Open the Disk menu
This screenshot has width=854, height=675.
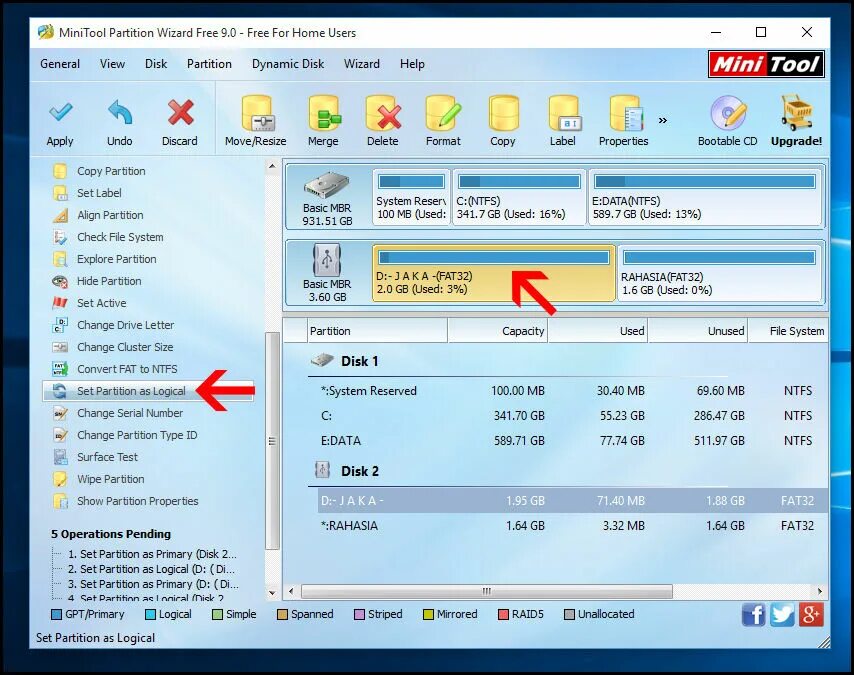156,64
